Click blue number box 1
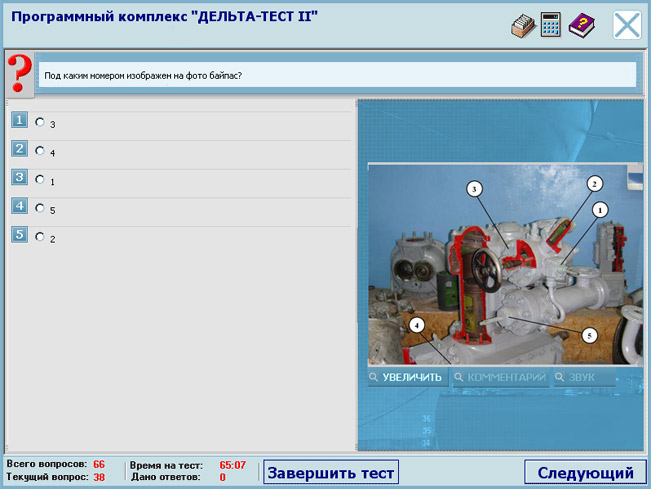651x489 pixels. pos(19,120)
